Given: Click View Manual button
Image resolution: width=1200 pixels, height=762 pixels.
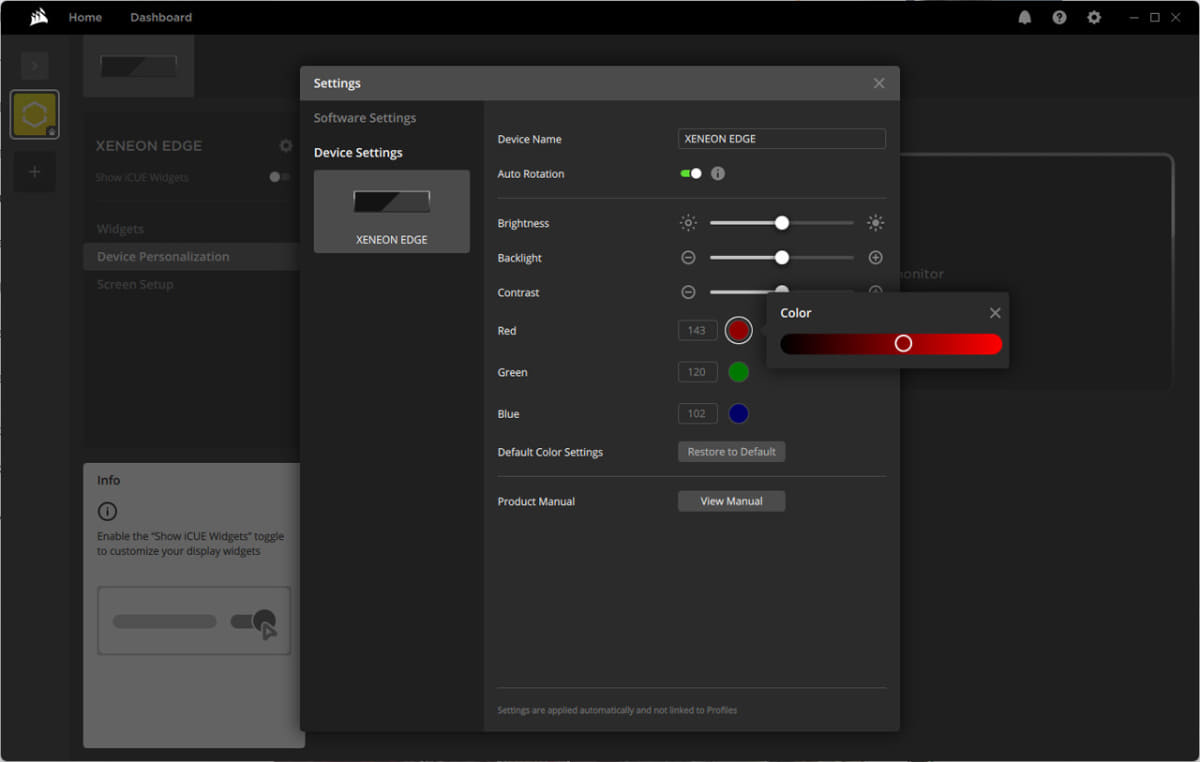Looking at the screenshot, I should coord(732,501).
